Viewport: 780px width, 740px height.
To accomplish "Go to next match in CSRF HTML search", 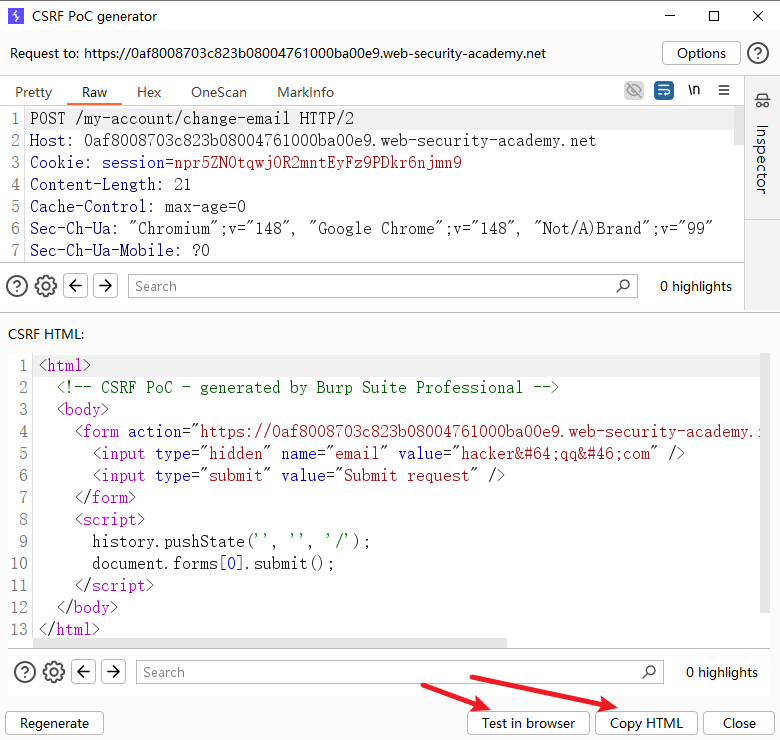I will tap(113, 672).
